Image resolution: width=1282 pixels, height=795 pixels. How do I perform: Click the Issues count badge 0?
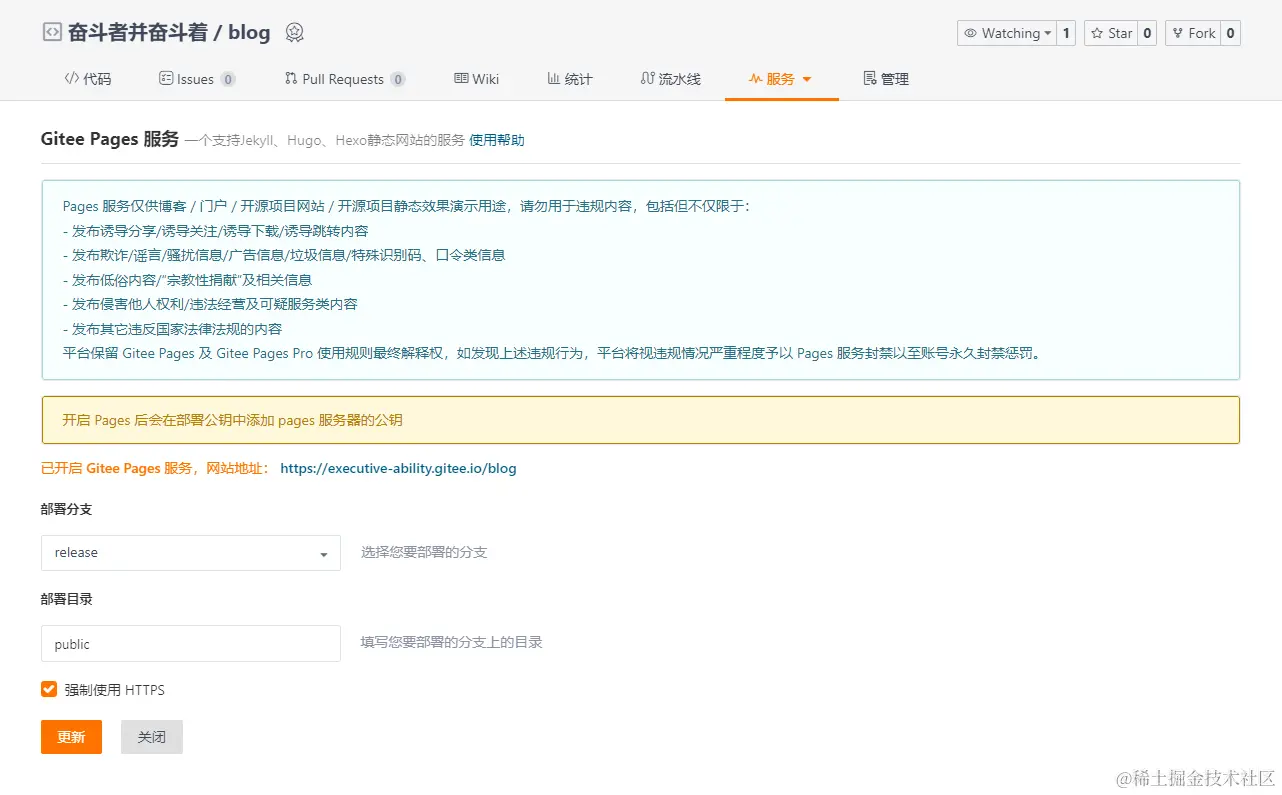(x=228, y=80)
